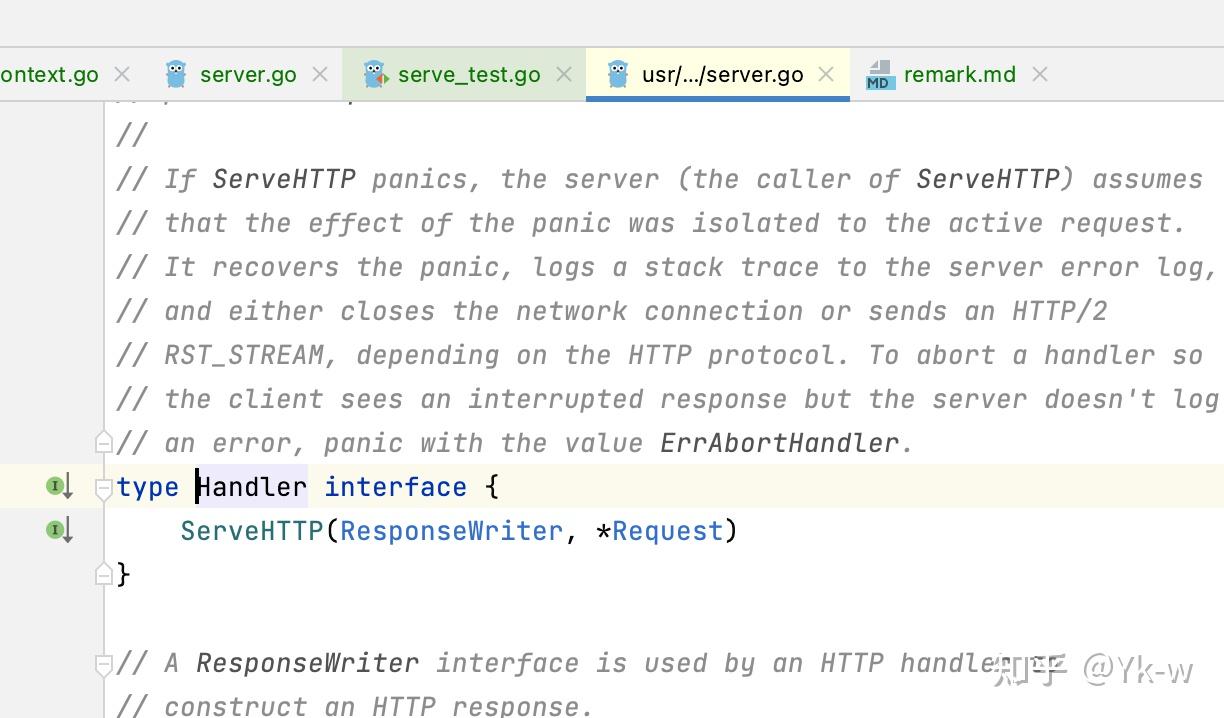Open implementations of the Handler interface via gutter icon
Screen dimensions: 1224x718
click(57, 485)
